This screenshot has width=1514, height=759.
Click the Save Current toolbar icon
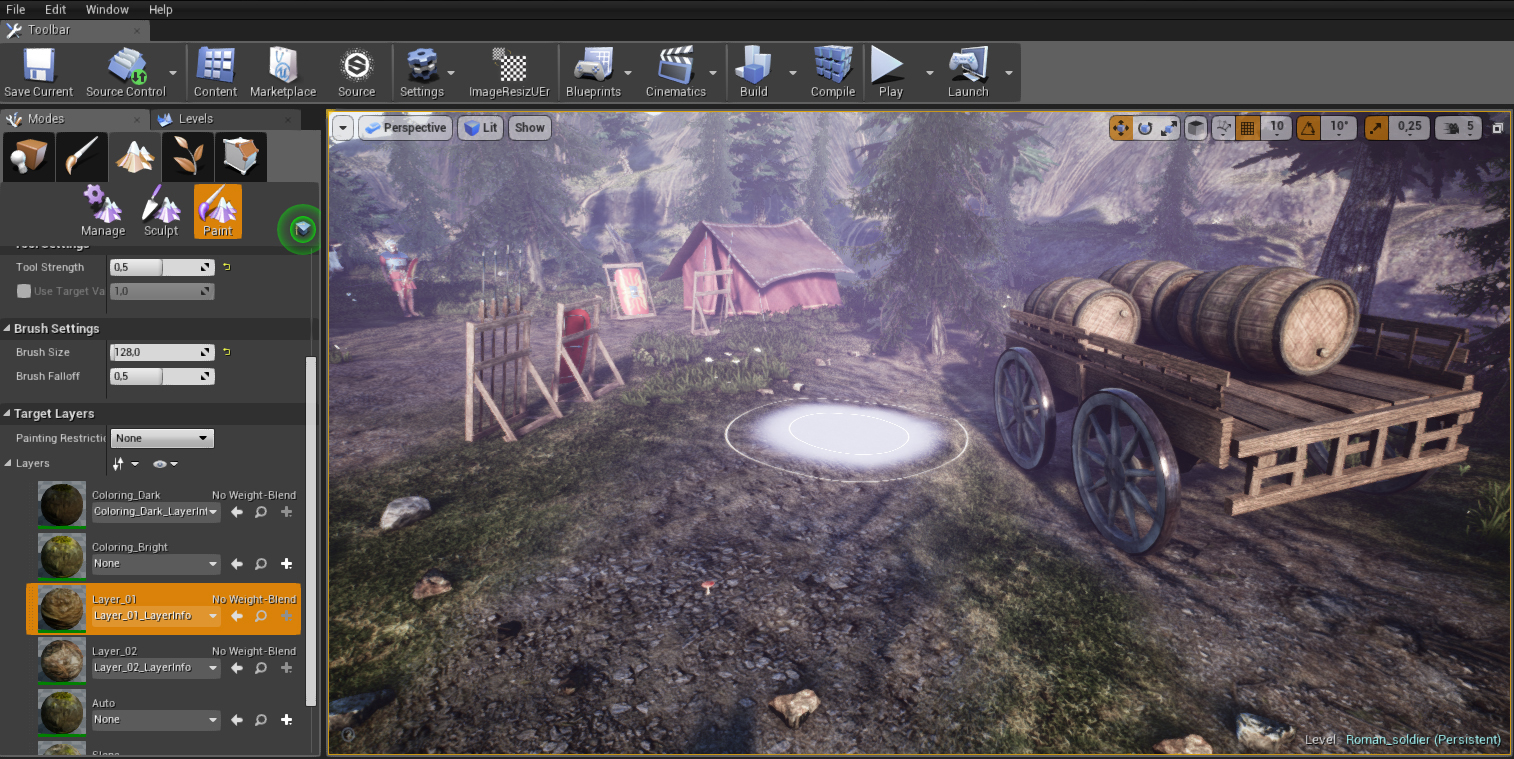(x=39, y=72)
